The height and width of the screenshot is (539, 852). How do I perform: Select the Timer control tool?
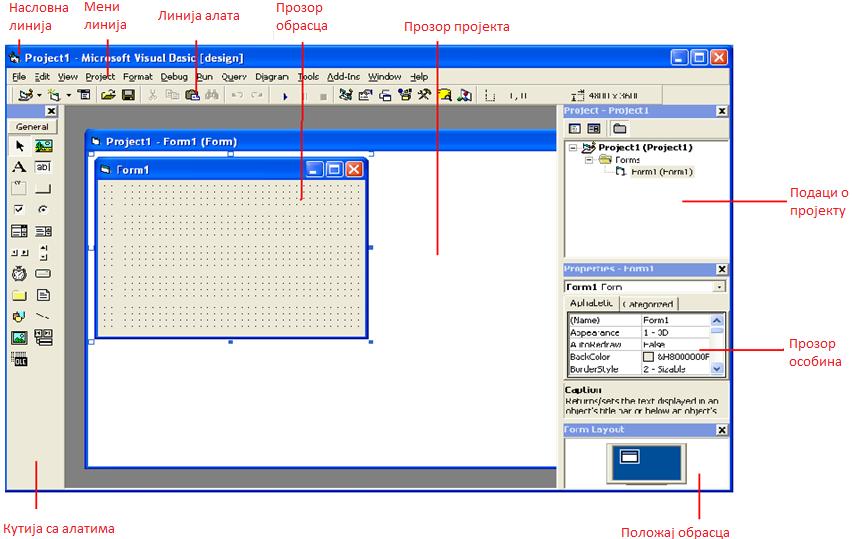tap(19, 273)
